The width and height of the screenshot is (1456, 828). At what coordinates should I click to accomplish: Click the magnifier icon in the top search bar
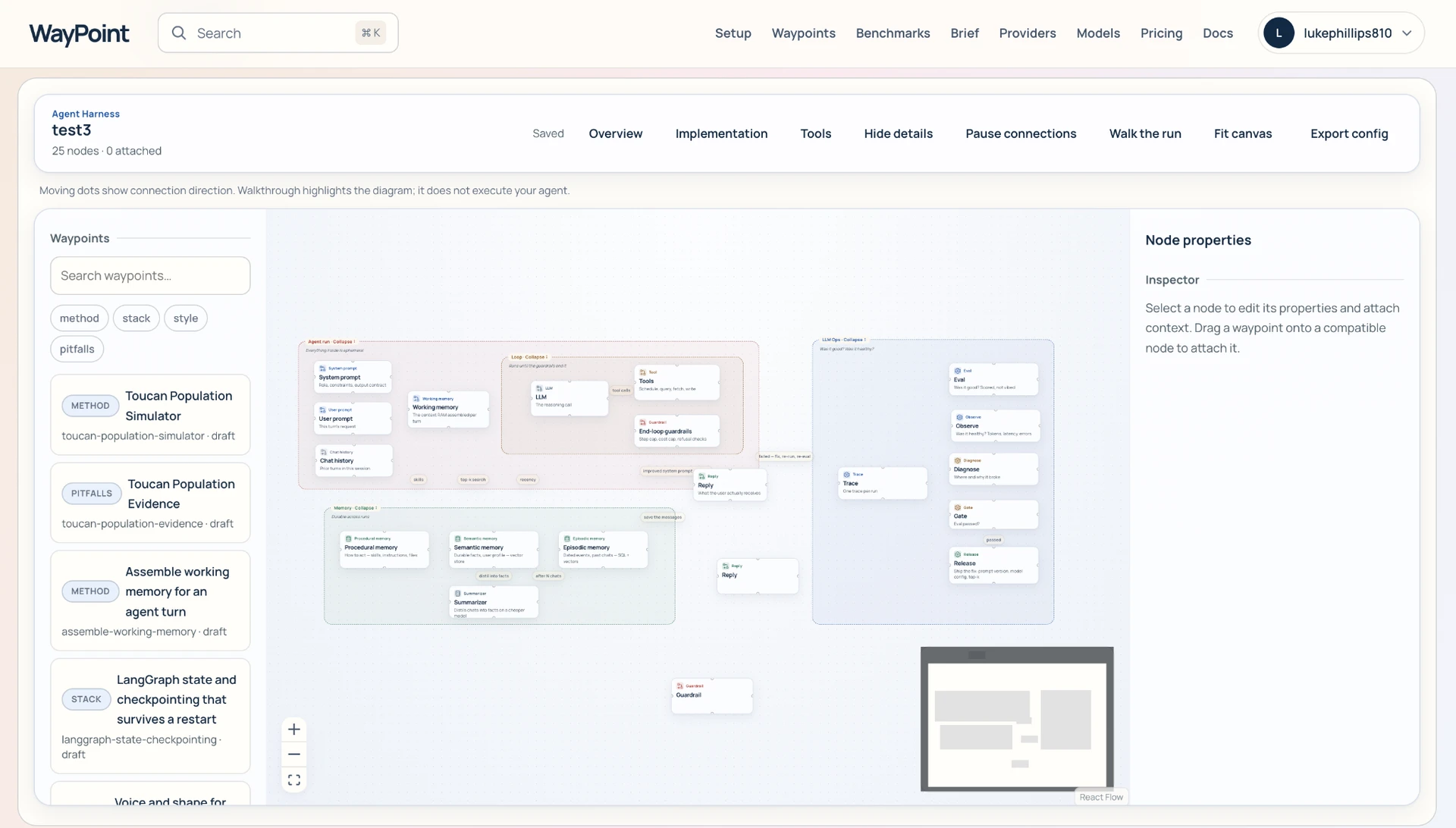point(179,33)
